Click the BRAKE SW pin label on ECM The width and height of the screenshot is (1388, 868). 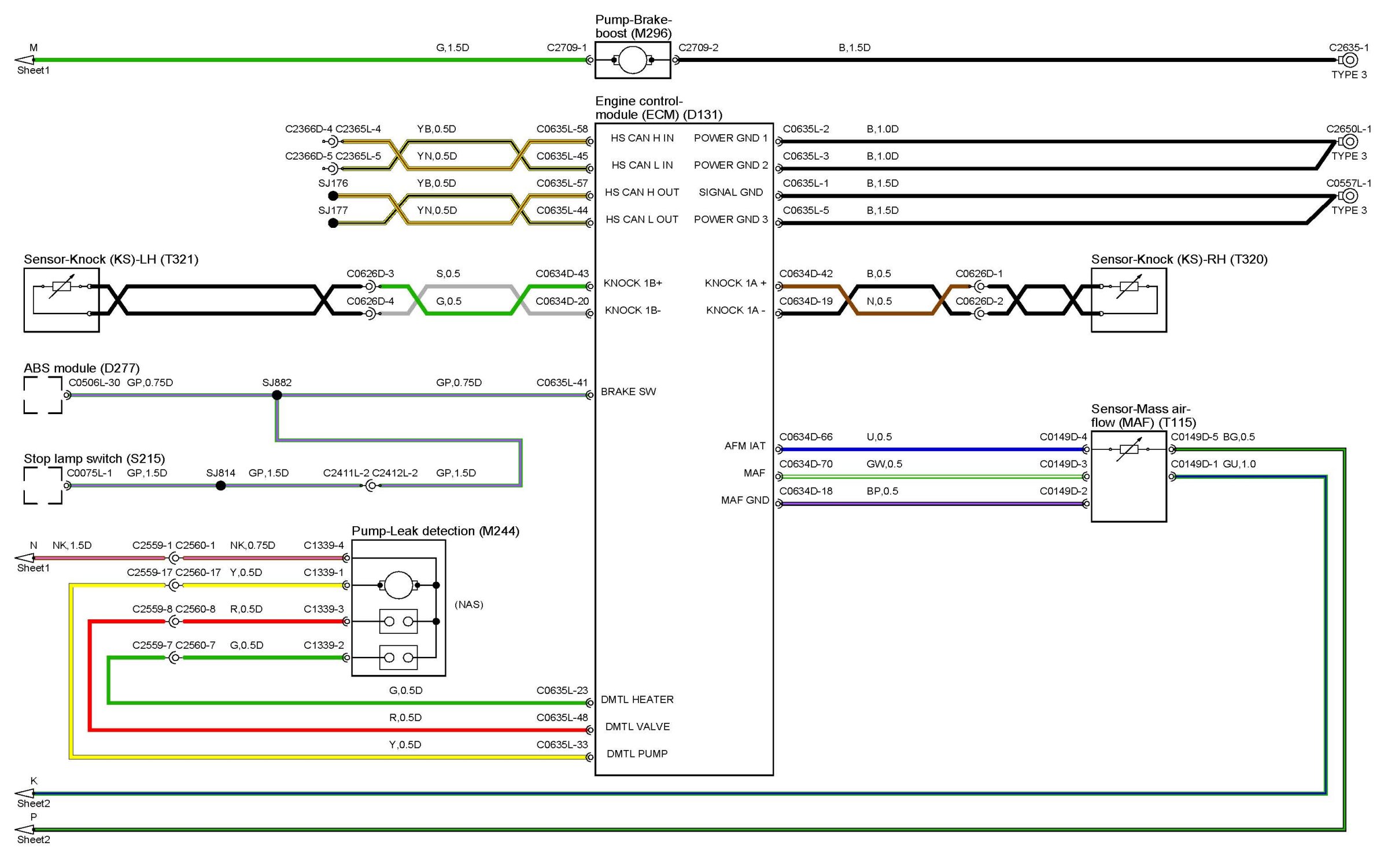point(628,391)
